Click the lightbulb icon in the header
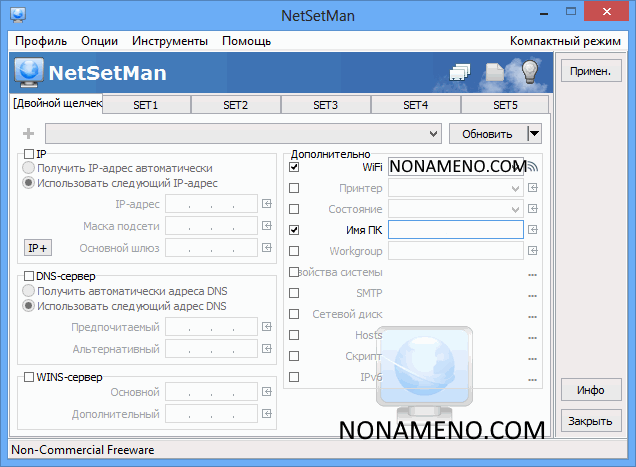Screen dimensions: 636x467 [529, 72]
